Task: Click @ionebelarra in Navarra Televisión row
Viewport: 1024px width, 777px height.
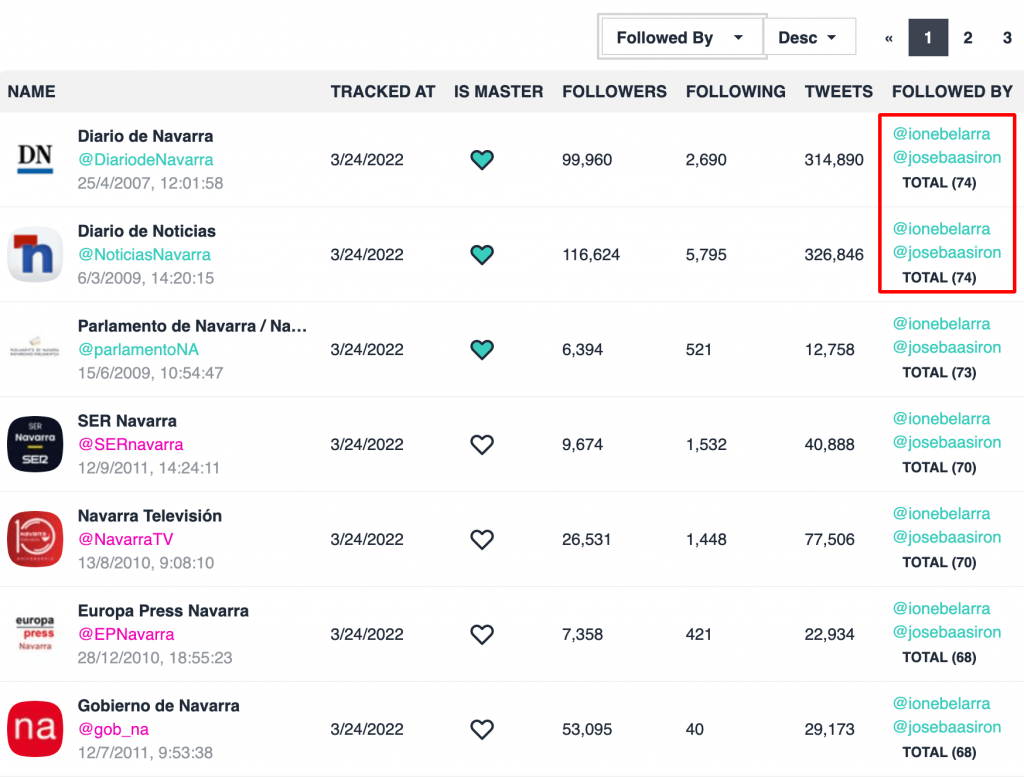Action: click(941, 514)
